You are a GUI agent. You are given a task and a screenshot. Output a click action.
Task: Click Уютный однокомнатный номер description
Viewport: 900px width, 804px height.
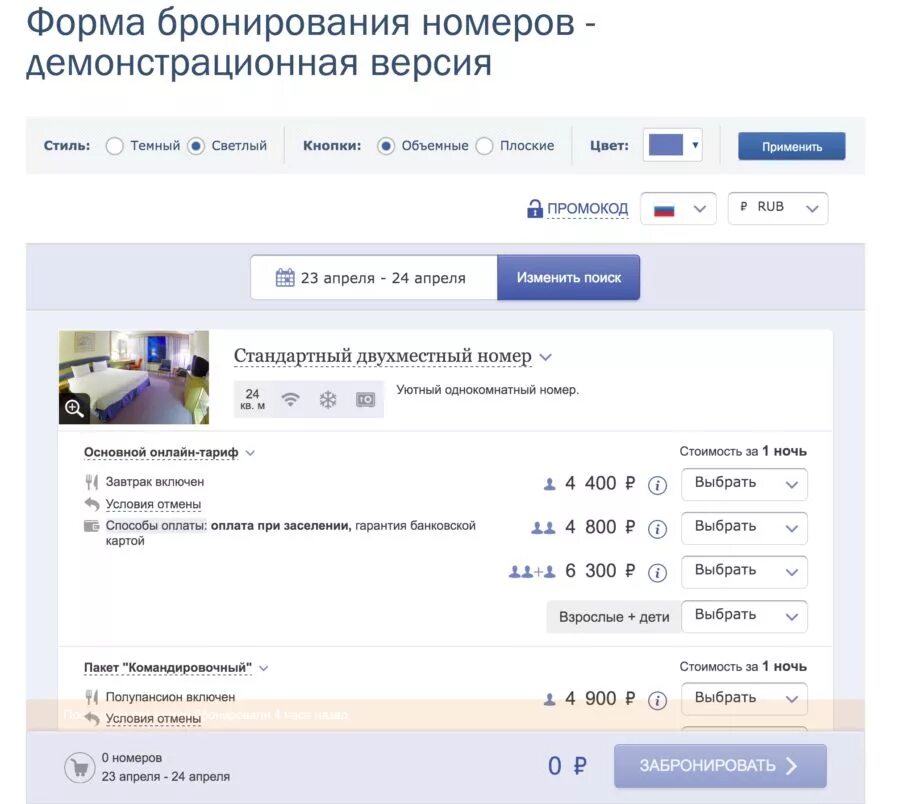coord(487,390)
